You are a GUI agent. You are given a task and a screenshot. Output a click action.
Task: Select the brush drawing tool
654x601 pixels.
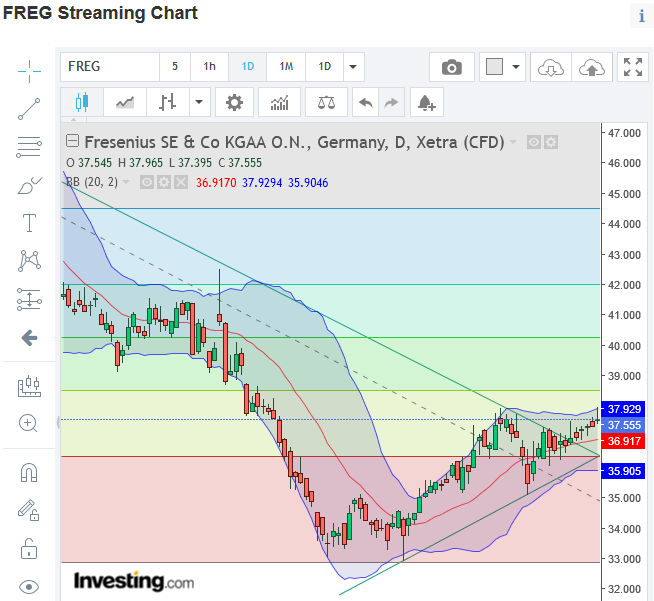(29, 185)
